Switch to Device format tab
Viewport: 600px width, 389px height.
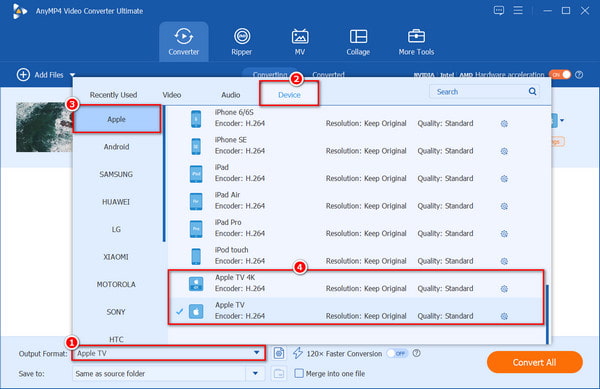pos(289,94)
